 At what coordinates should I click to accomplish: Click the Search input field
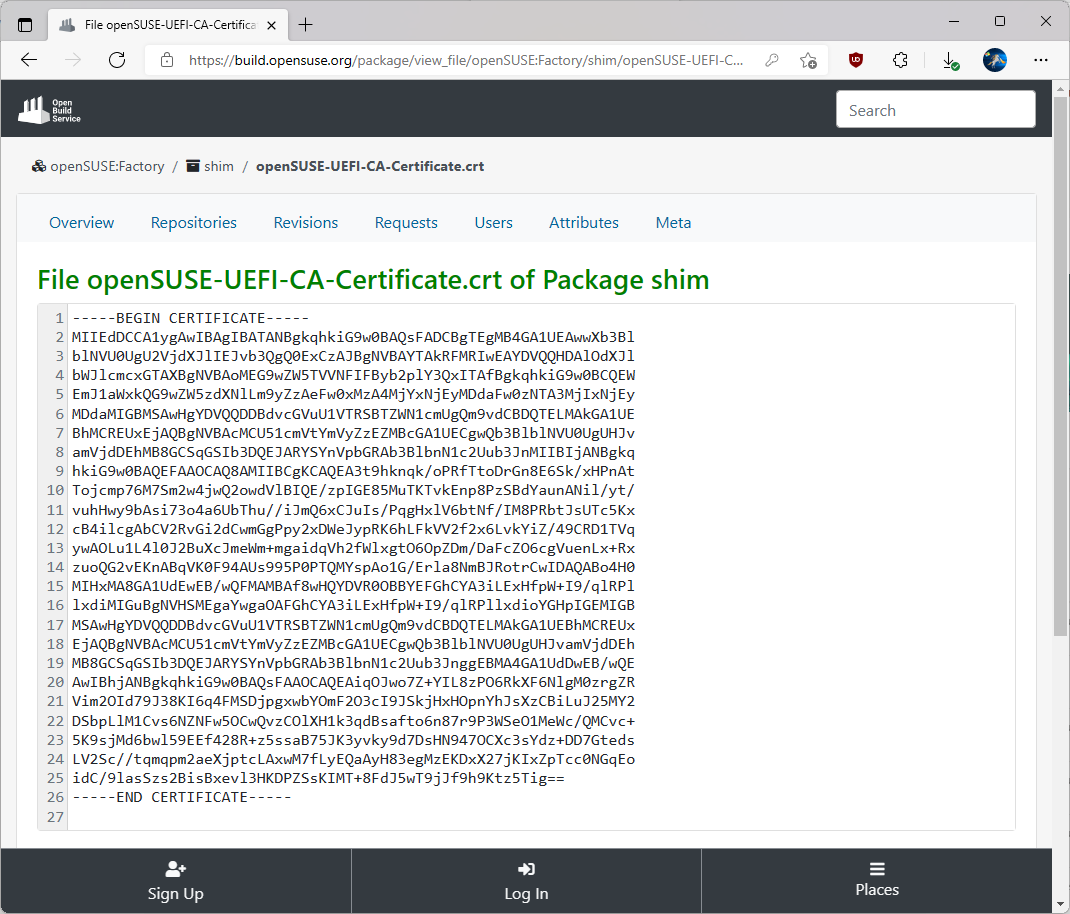pyautogui.click(x=936, y=109)
